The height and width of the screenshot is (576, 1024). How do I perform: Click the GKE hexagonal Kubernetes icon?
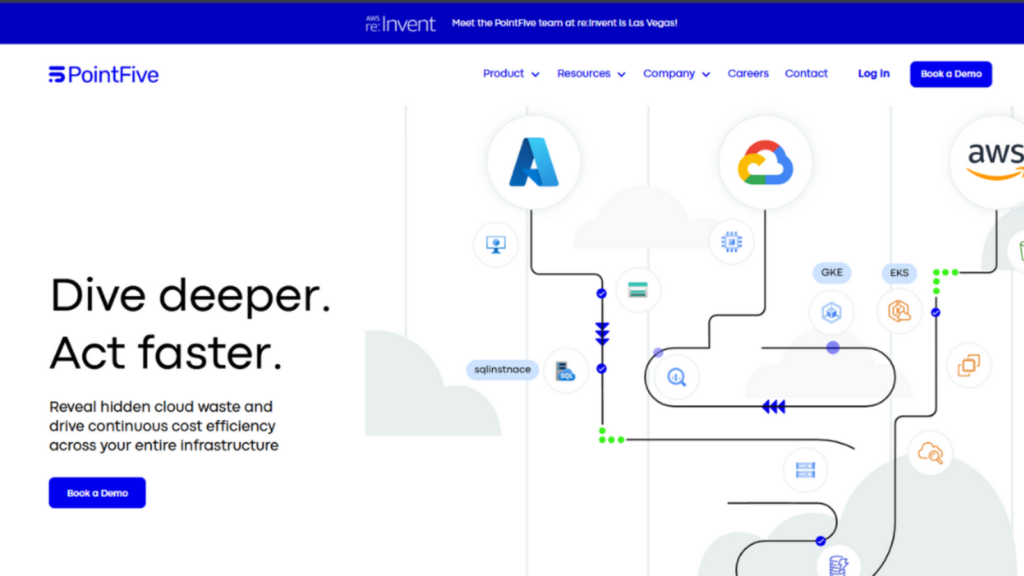click(831, 312)
